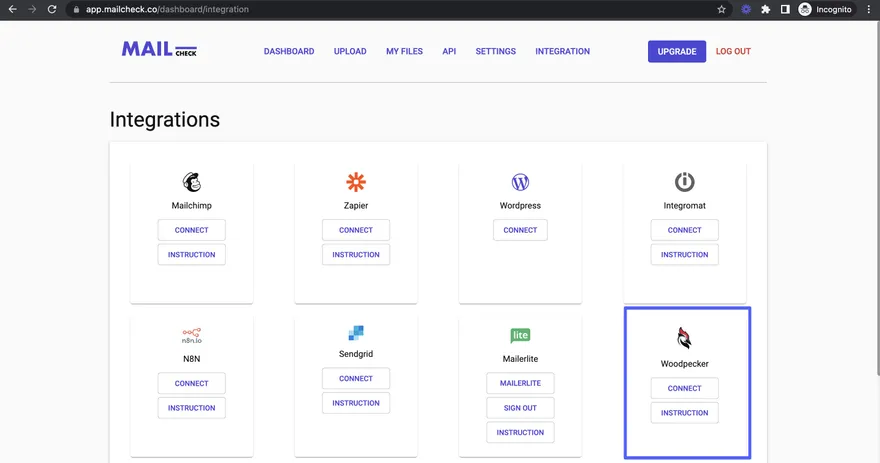Open the Settings navigation item
Viewport: 880px width, 463px height.
(495, 52)
